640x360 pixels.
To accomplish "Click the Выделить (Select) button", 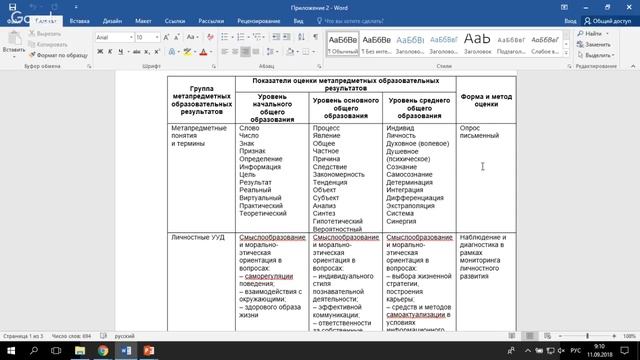I will tap(596, 55).
